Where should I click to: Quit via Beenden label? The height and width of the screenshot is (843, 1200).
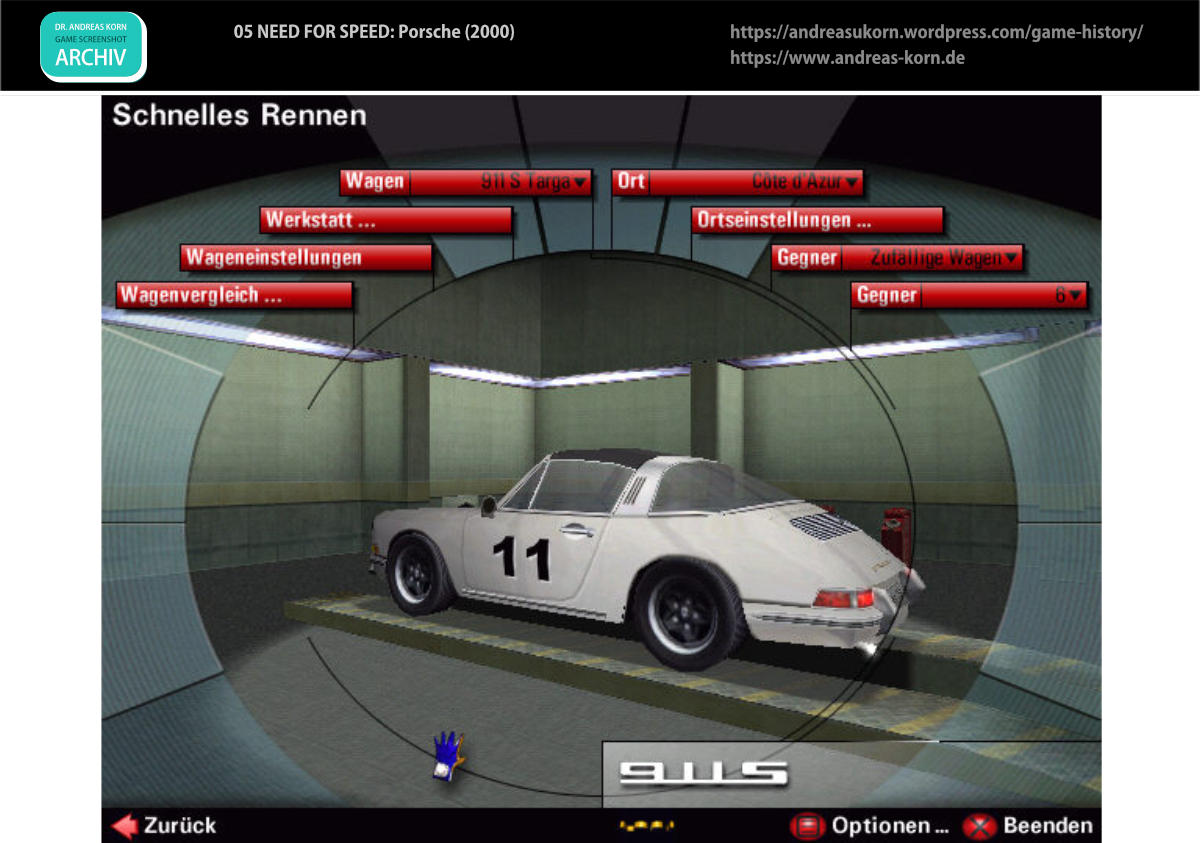(x=1047, y=826)
